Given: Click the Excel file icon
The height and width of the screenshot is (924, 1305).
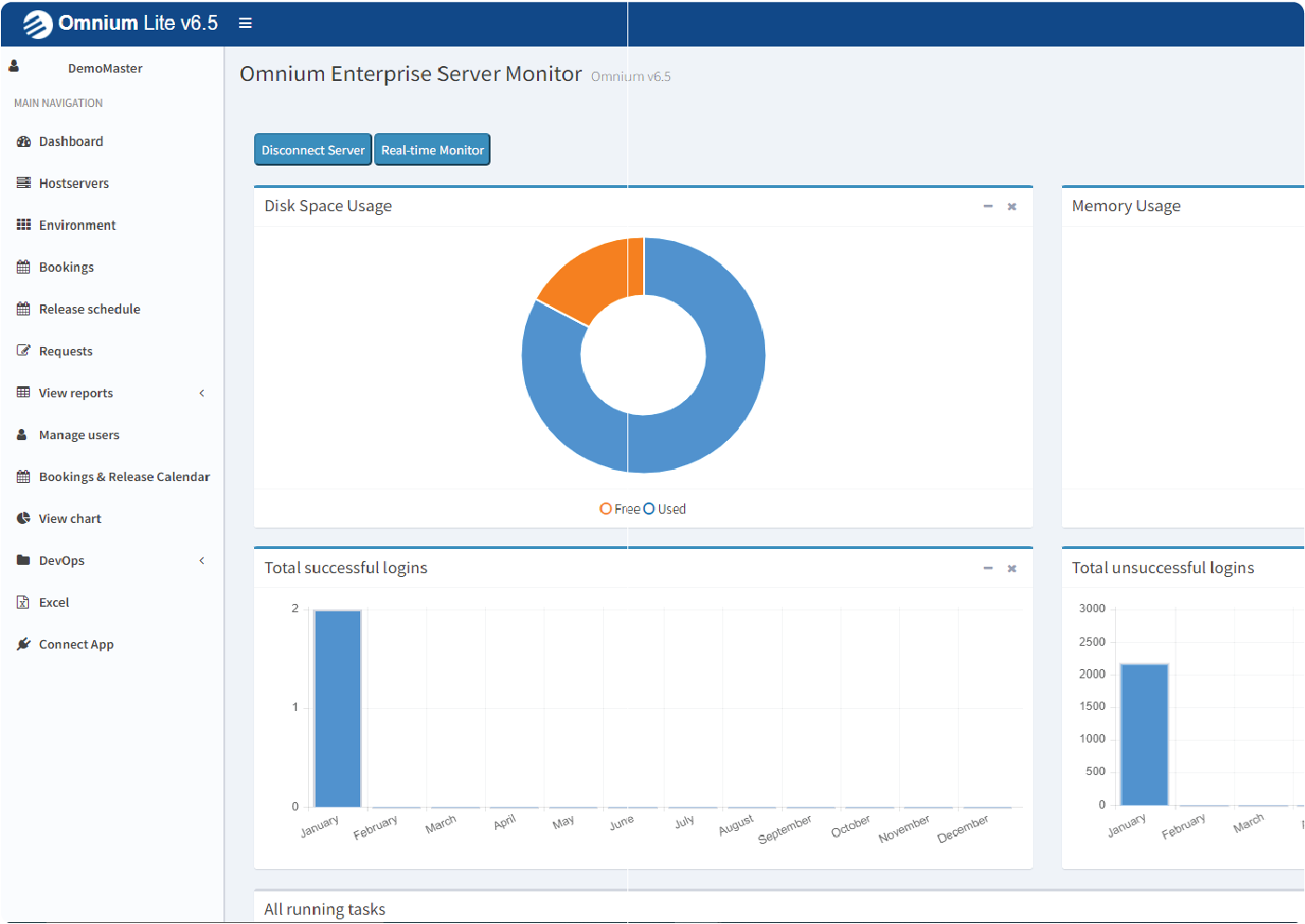Looking at the screenshot, I should pyautogui.click(x=23, y=602).
